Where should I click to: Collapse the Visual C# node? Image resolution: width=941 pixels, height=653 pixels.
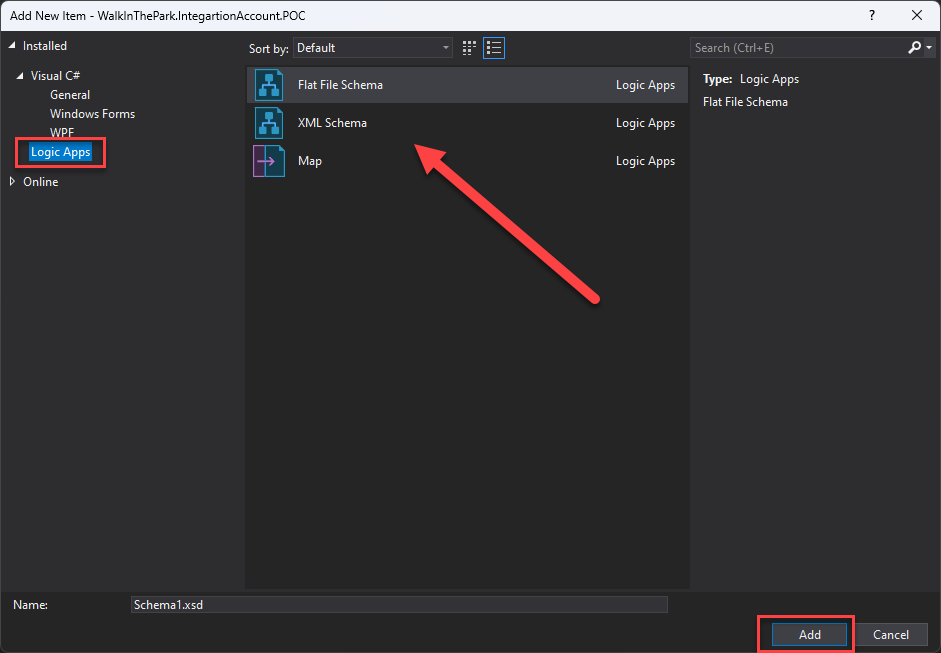[x=20, y=76]
